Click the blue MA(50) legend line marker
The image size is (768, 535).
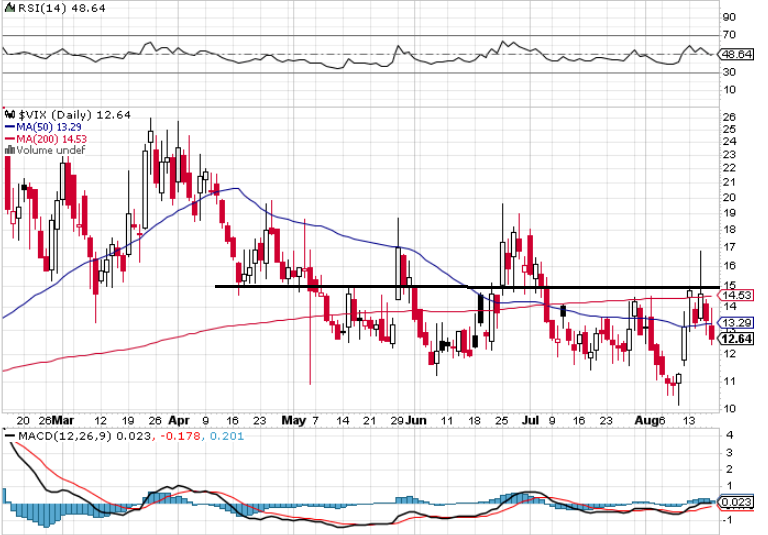[x=9, y=127]
